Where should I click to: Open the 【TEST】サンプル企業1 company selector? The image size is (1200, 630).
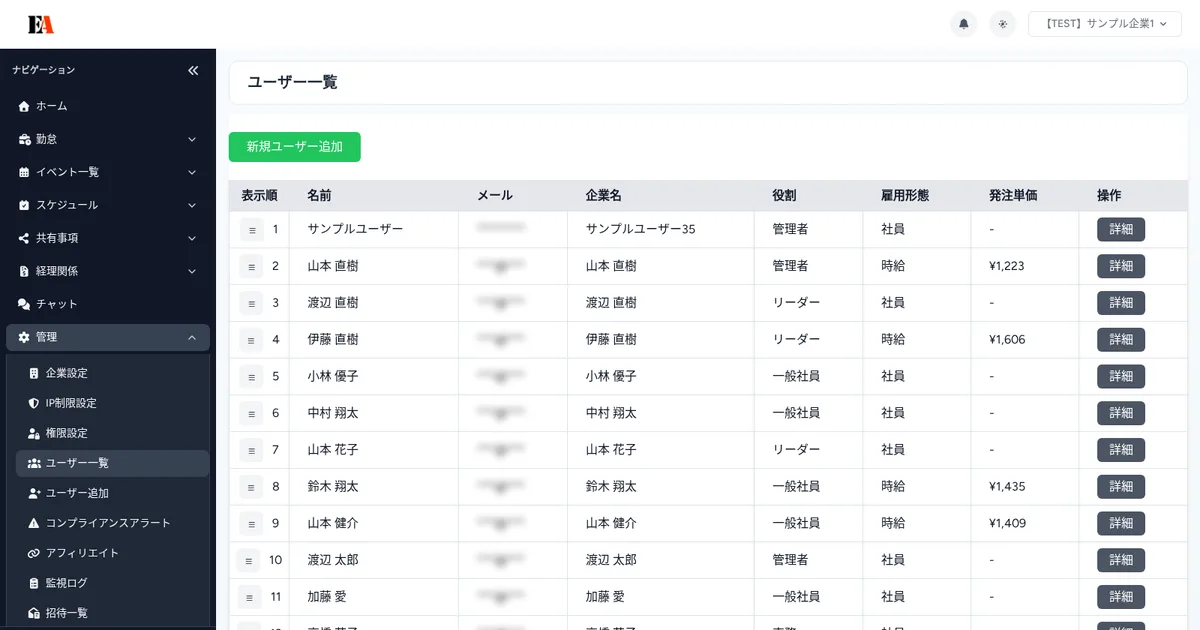(1104, 23)
